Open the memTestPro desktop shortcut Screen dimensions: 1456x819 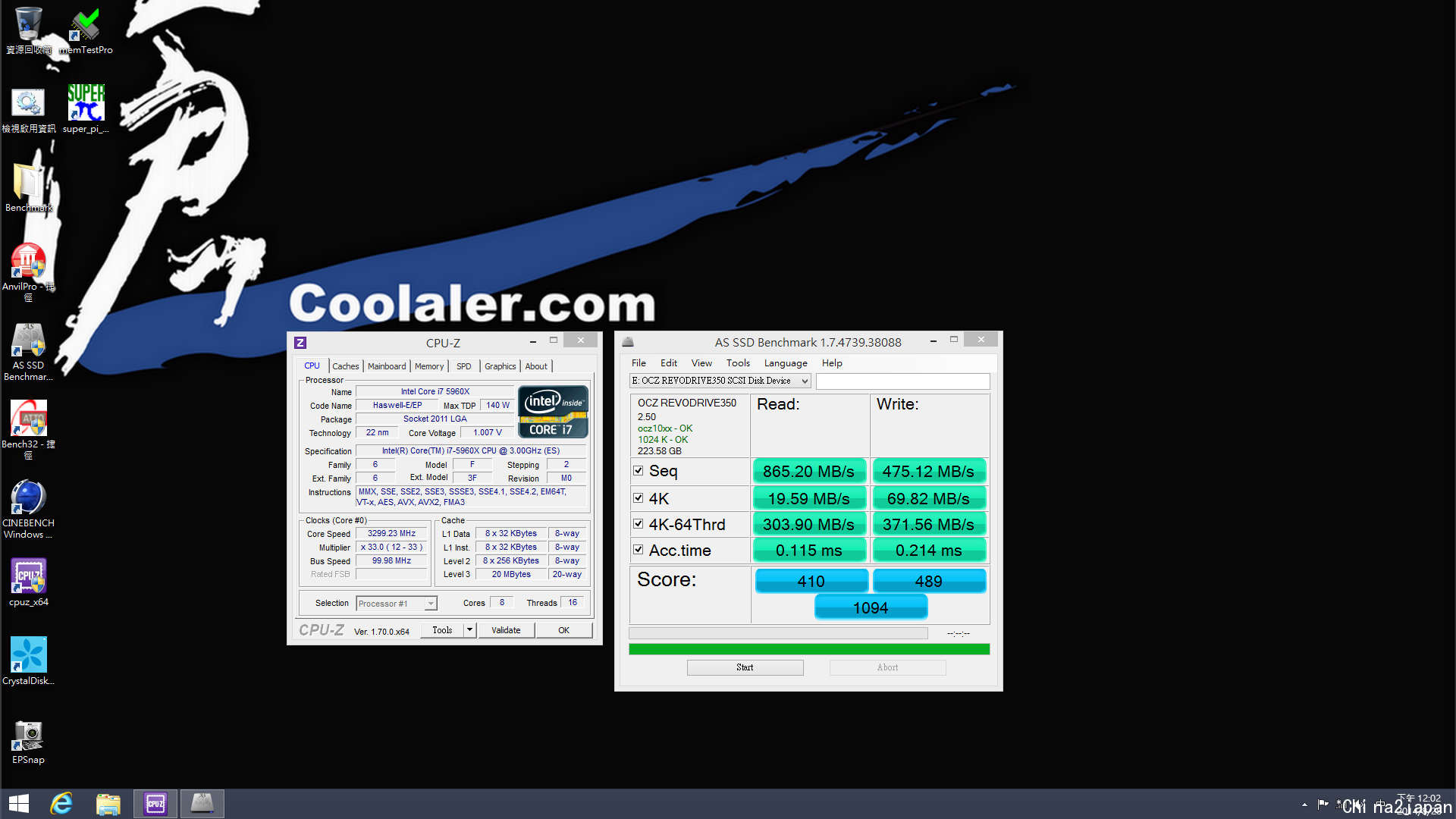pyautogui.click(x=86, y=30)
